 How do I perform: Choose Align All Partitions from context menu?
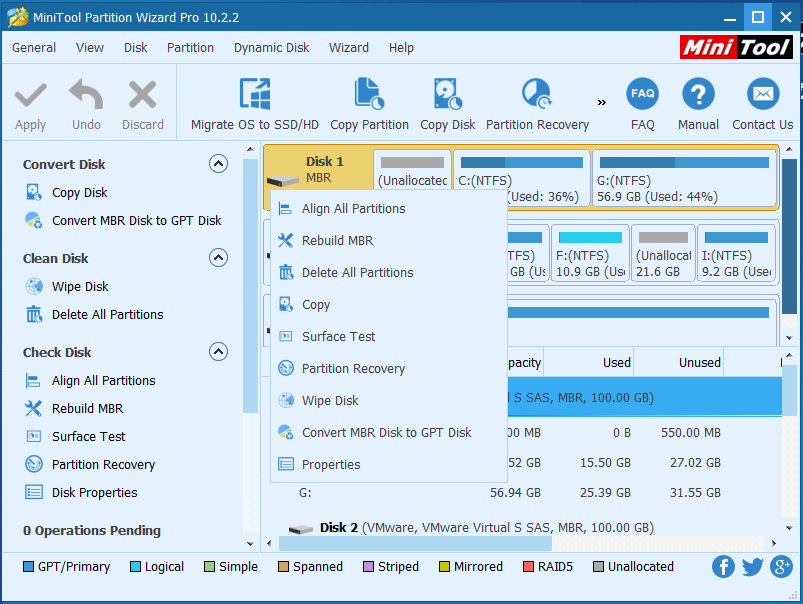pyautogui.click(x=389, y=209)
